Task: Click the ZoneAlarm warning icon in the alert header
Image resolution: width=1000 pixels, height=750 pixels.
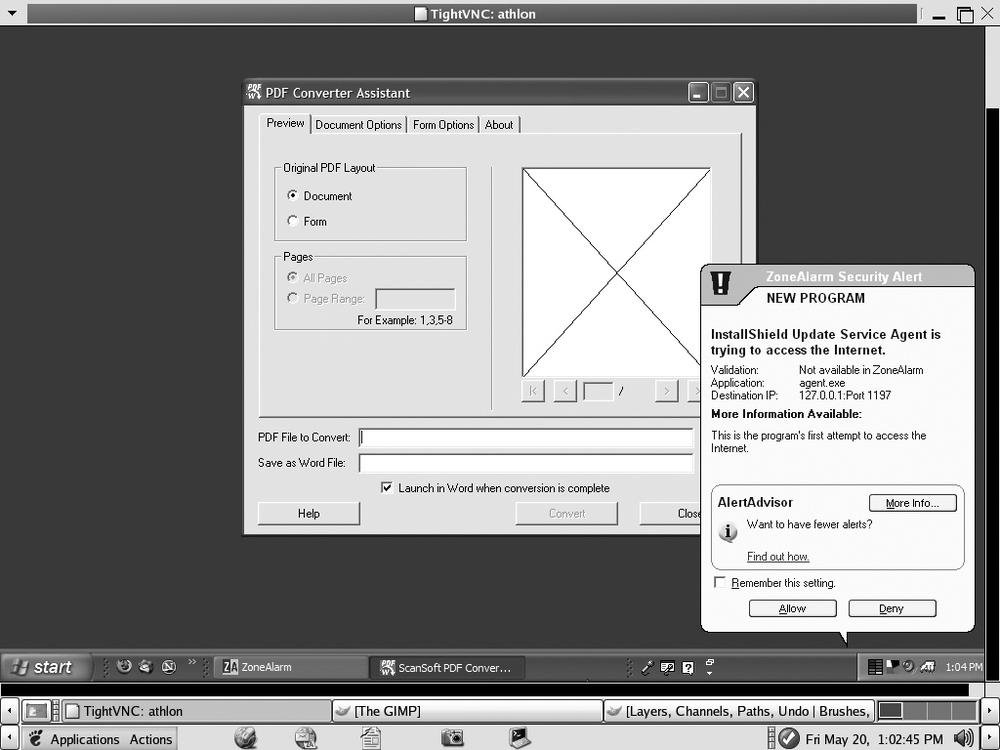Action: [721, 283]
